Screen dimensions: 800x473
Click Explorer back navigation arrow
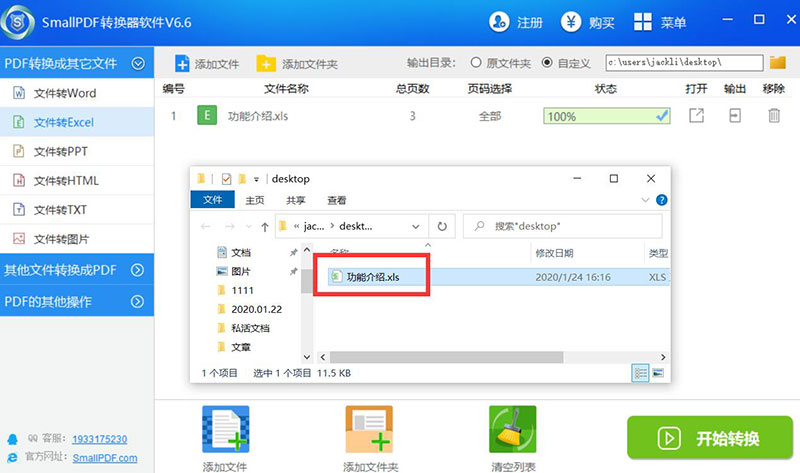(206, 226)
